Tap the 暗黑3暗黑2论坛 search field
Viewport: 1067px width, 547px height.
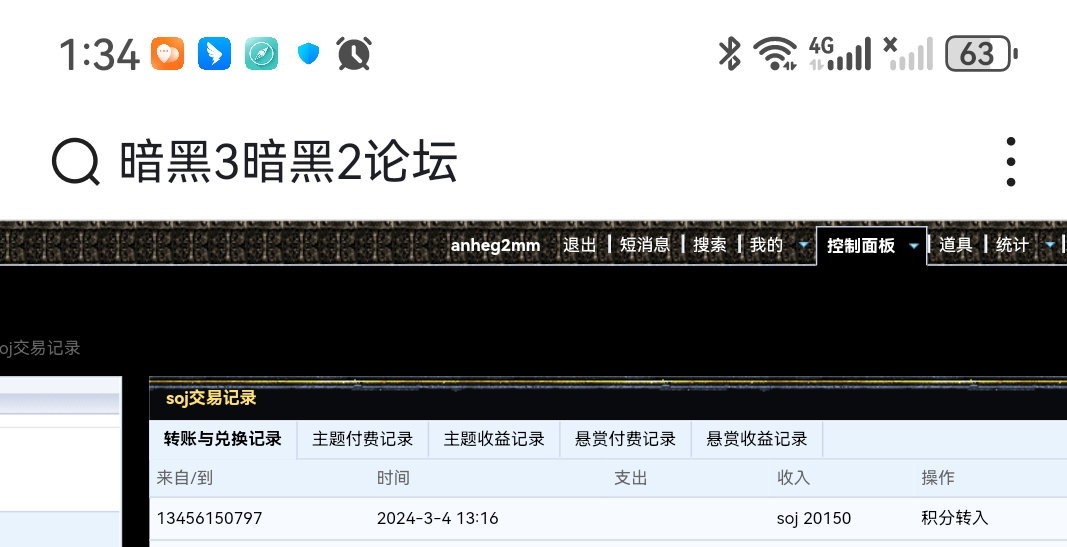[x=288, y=161]
